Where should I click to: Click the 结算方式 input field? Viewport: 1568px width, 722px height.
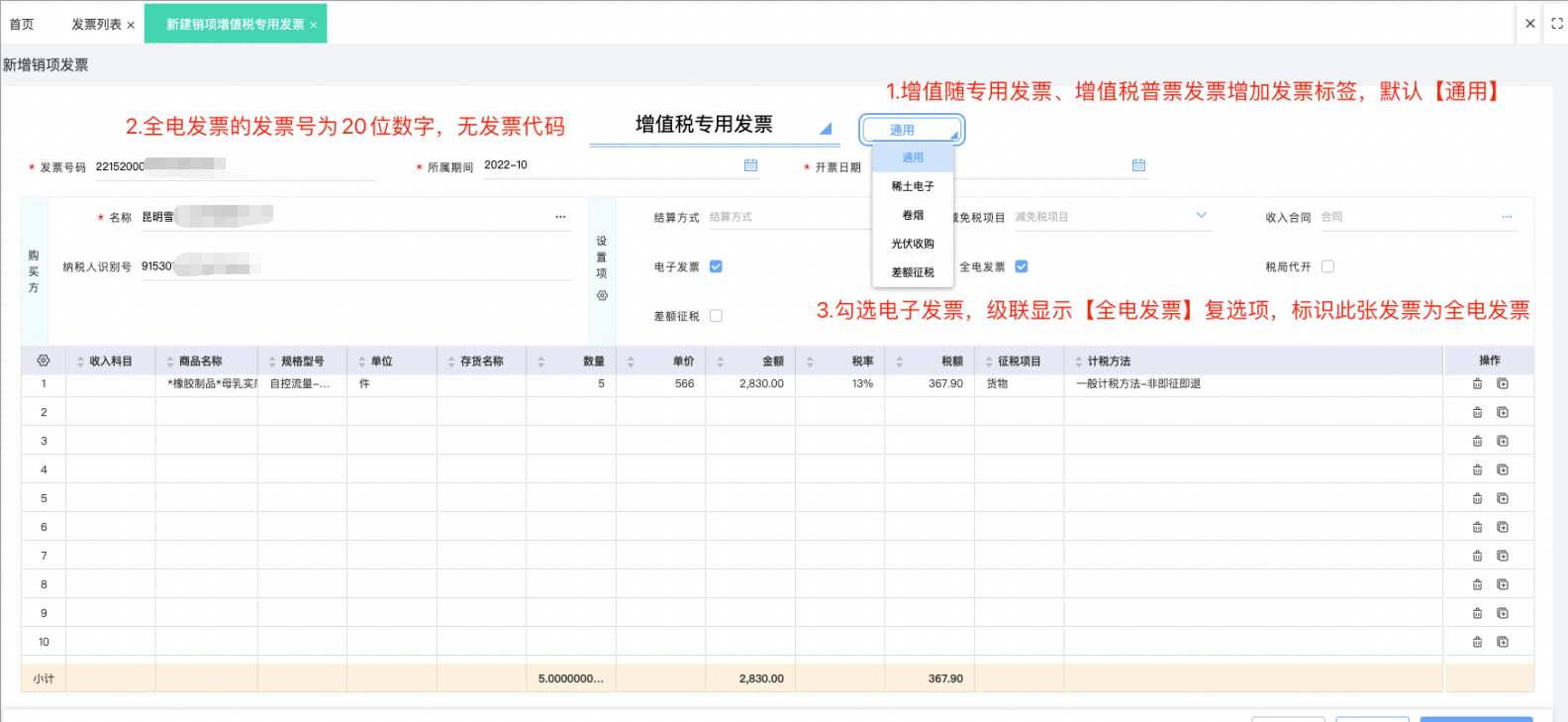tap(789, 217)
